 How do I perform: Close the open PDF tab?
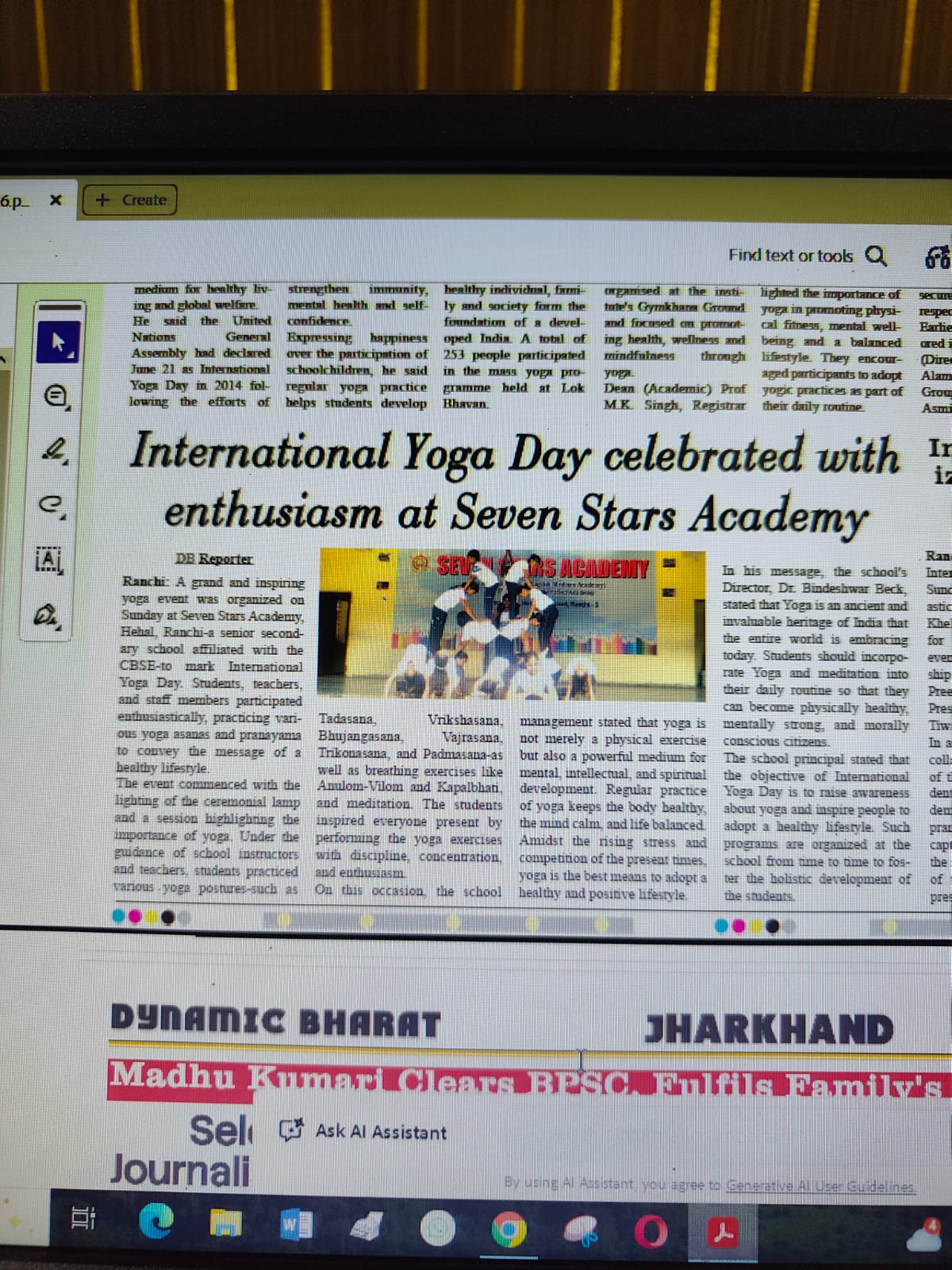tap(56, 200)
